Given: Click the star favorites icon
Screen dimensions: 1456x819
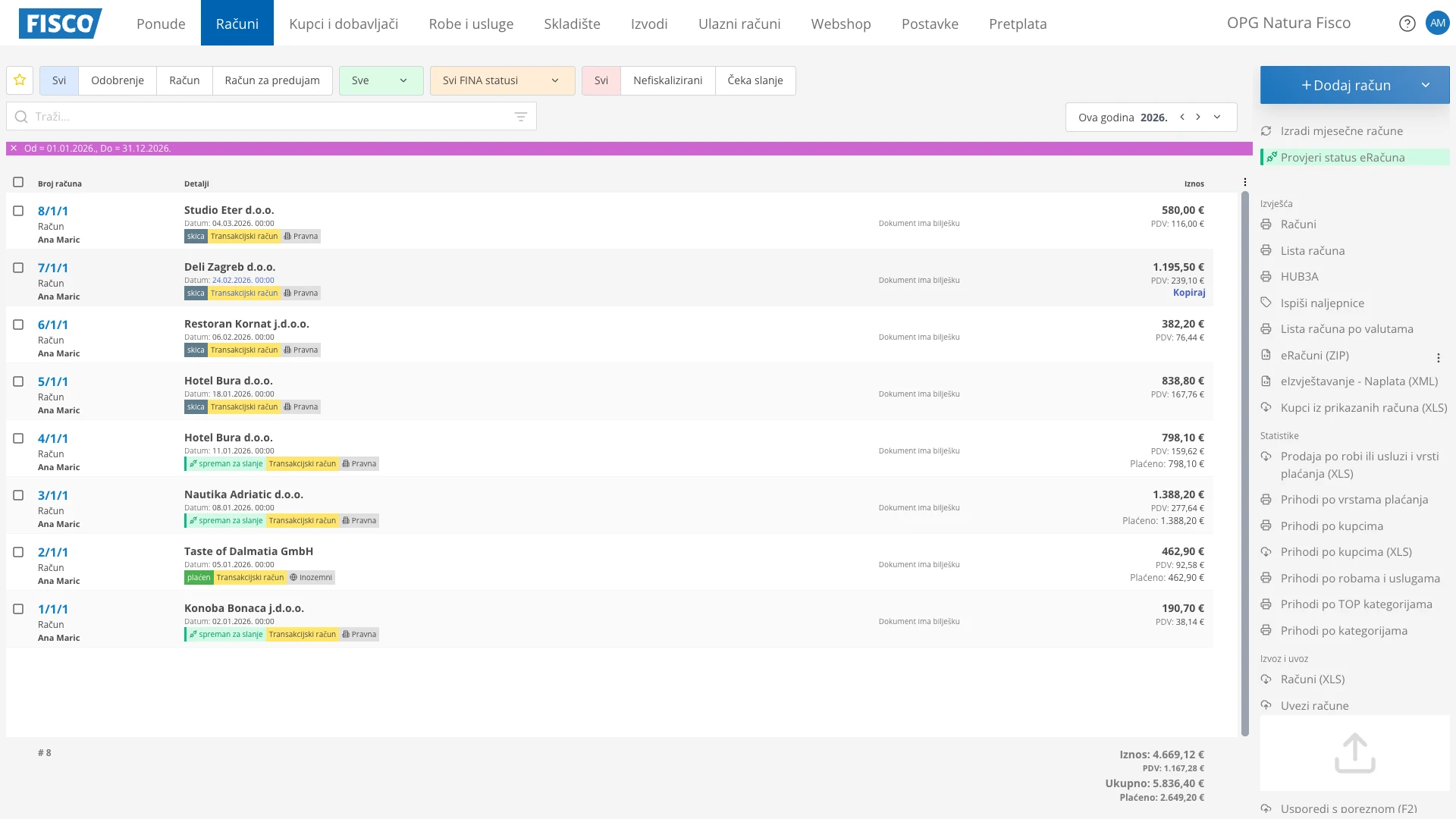Looking at the screenshot, I should pyautogui.click(x=20, y=80).
